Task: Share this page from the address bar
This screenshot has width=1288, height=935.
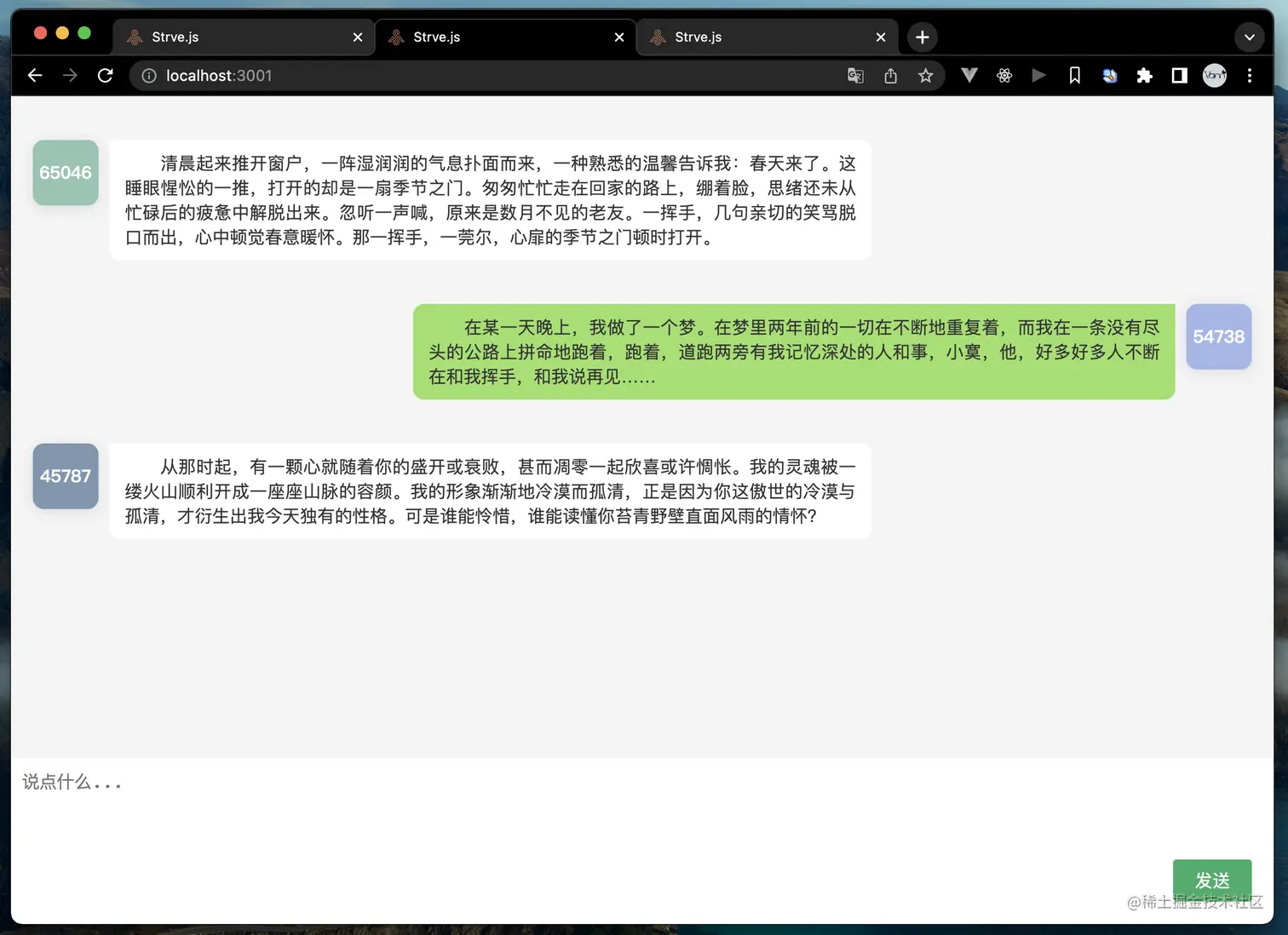Action: point(890,76)
